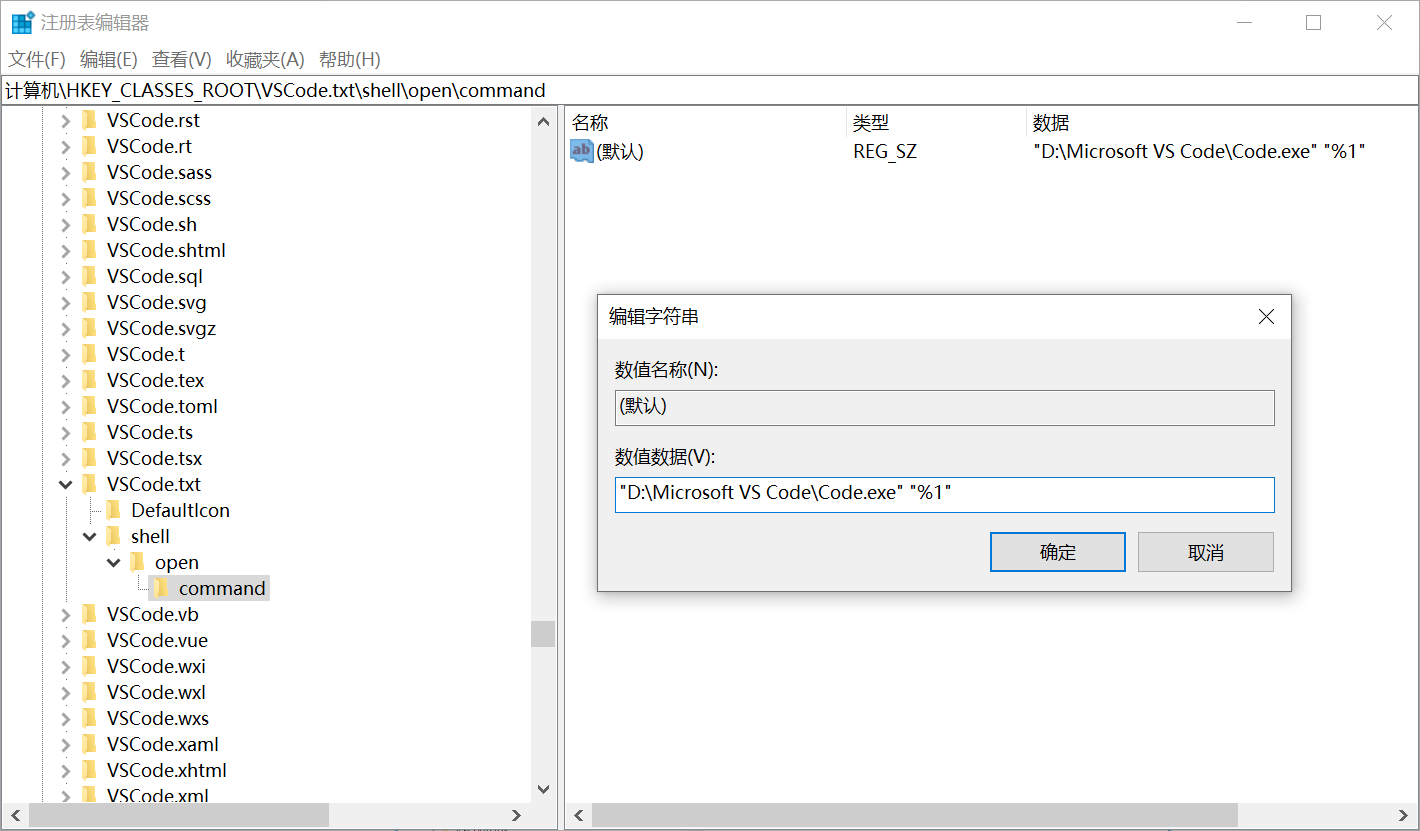Viewport: 1420px width, 831px height.
Task: Expand the VSCode.tex tree node
Action: click(x=66, y=380)
